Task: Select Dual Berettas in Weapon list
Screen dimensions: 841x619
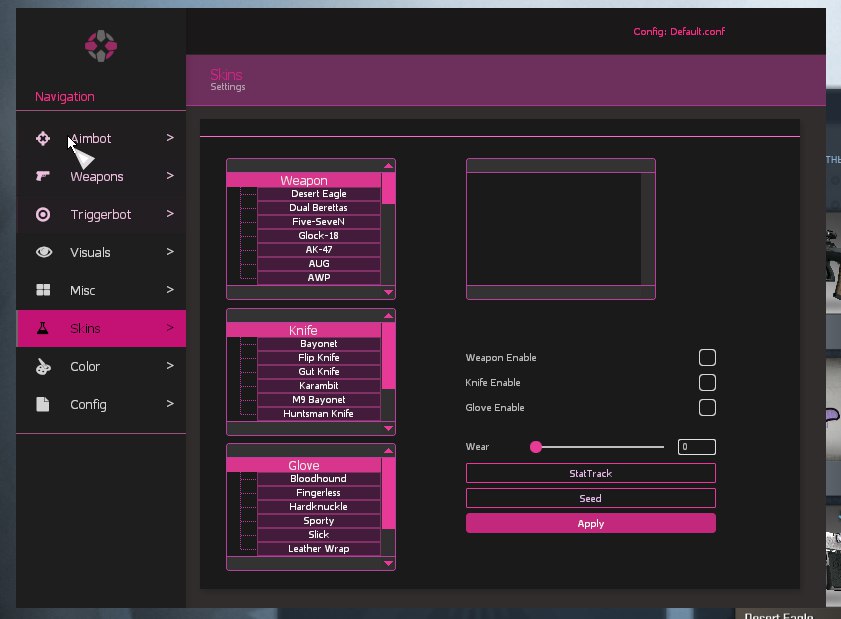Action: (x=319, y=208)
